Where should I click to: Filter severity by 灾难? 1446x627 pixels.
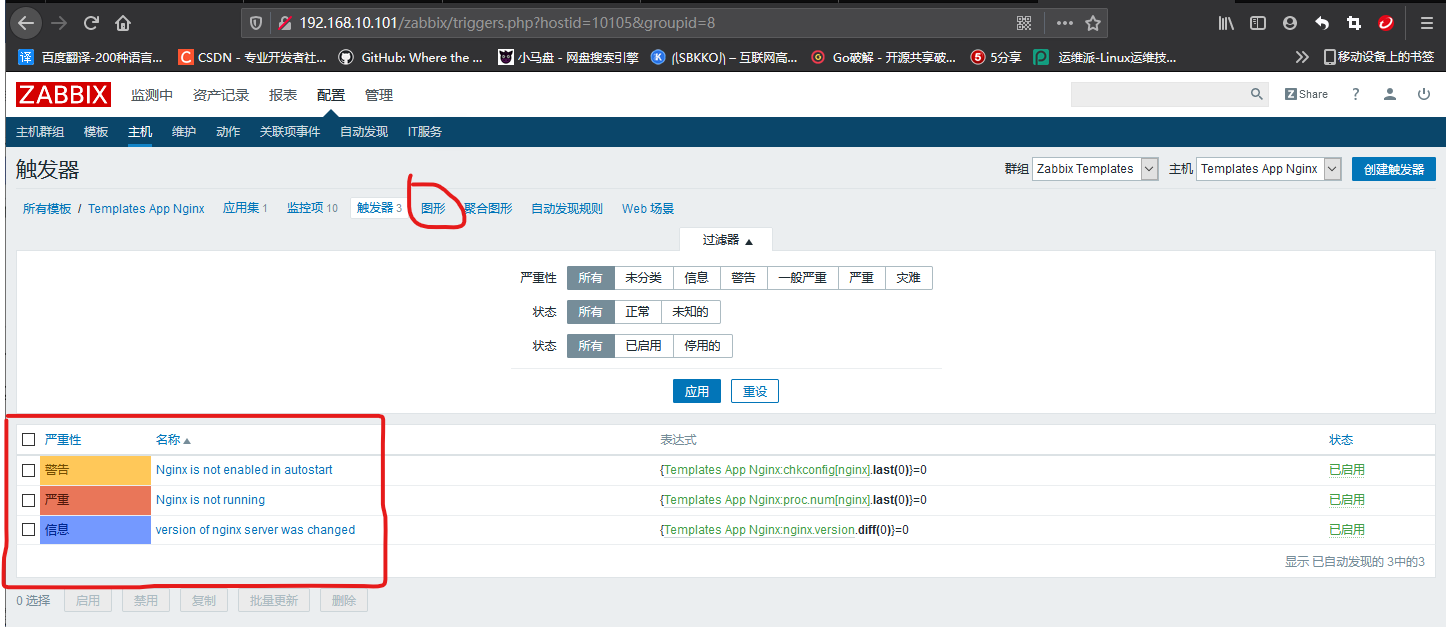coord(908,278)
